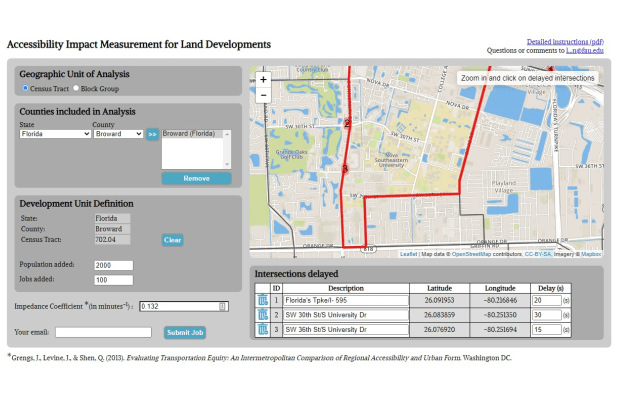Screen dimensions: 620x400
Task: Zoom out on the map
Action: pyautogui.click(x=263, y=95)
